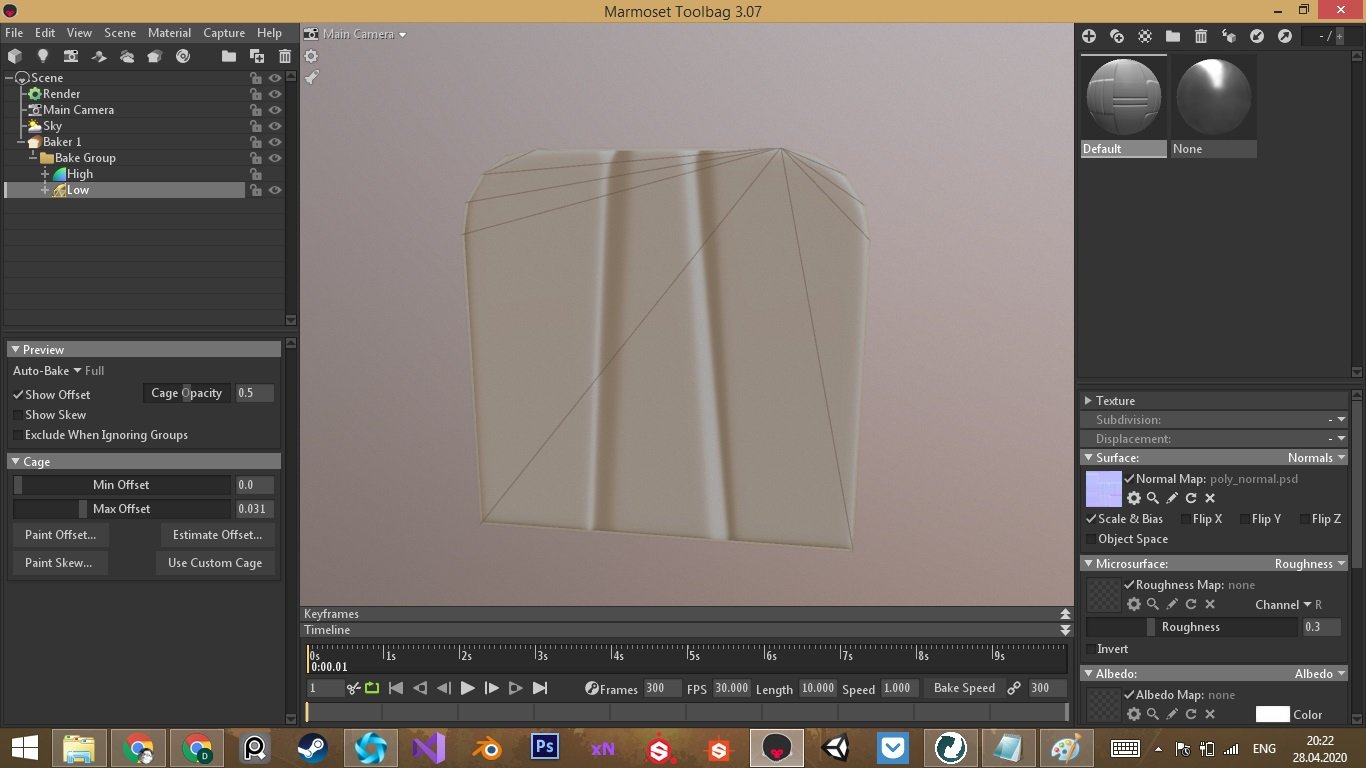Open the Auto-Bake Full dropdown
Image resolution: width=1366 pixels, height=768 pixels.
58,371
